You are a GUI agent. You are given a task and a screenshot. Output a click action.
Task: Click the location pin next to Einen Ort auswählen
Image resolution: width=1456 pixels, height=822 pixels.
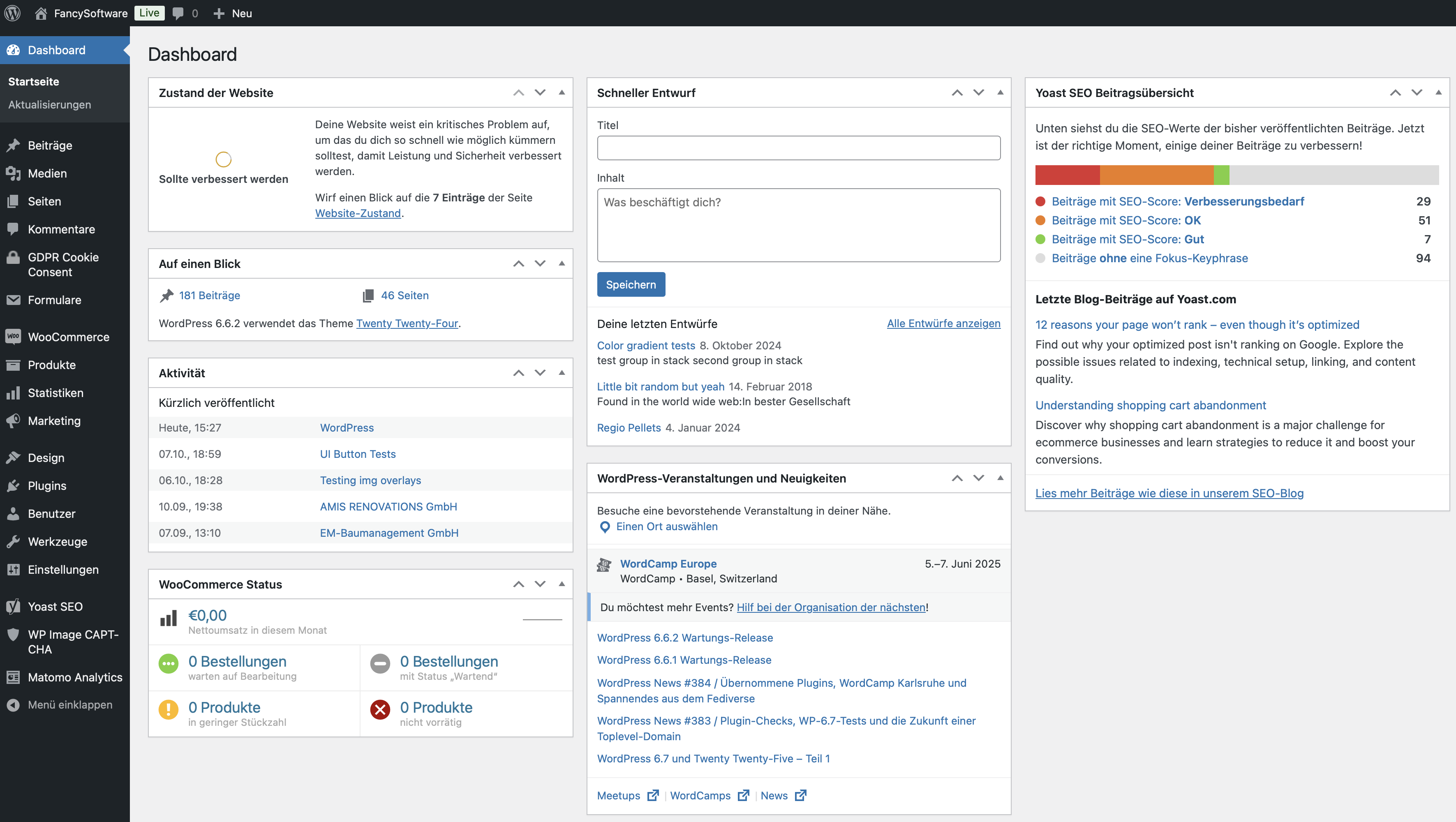click(605, 526)
